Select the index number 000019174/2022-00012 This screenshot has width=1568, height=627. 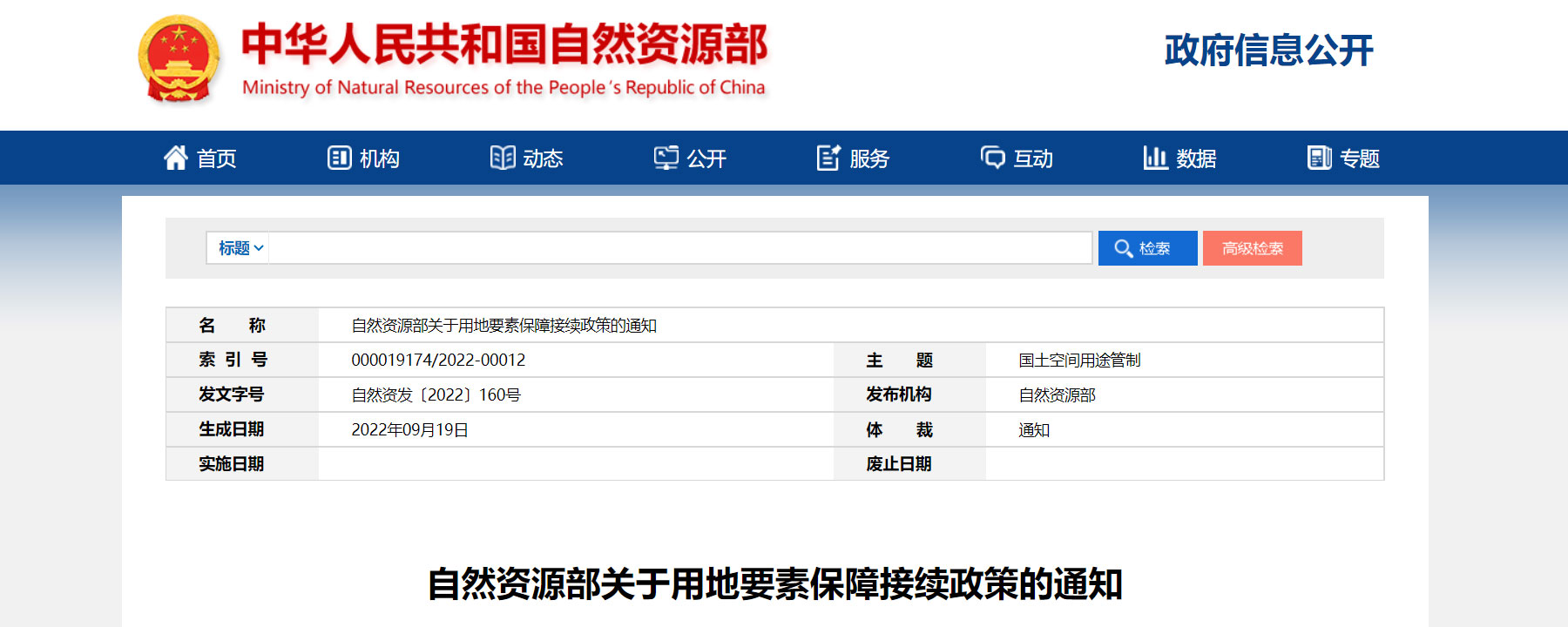tap(438, 360)
